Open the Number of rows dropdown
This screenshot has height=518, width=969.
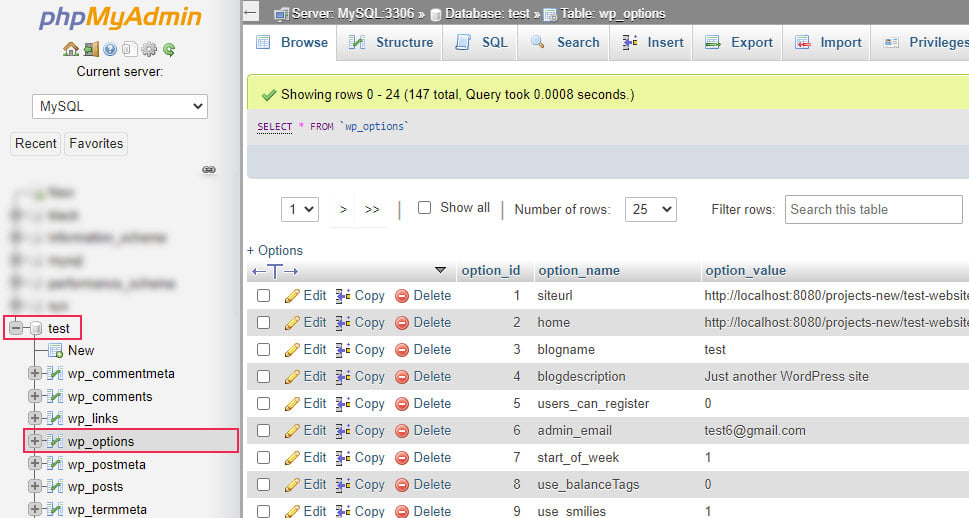coord(651,210)
